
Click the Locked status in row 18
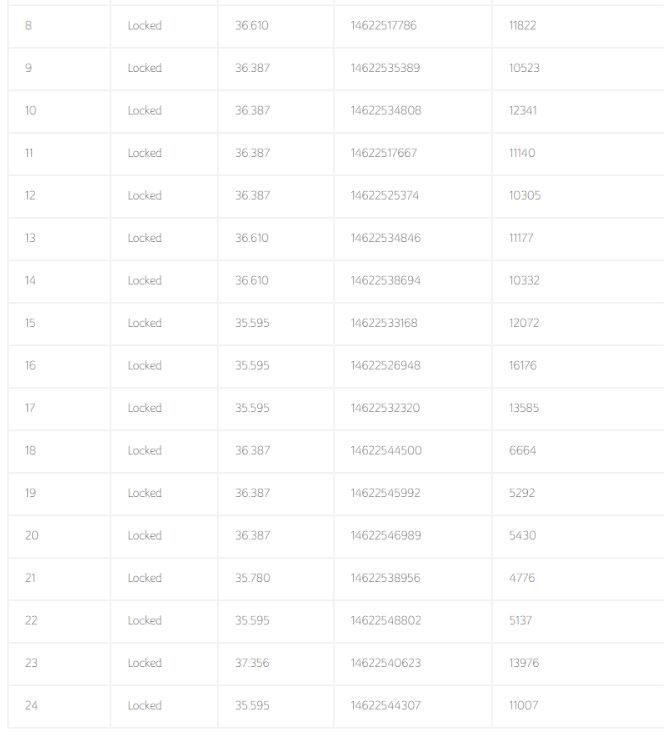pyautogui.click(x=144, y=451)
